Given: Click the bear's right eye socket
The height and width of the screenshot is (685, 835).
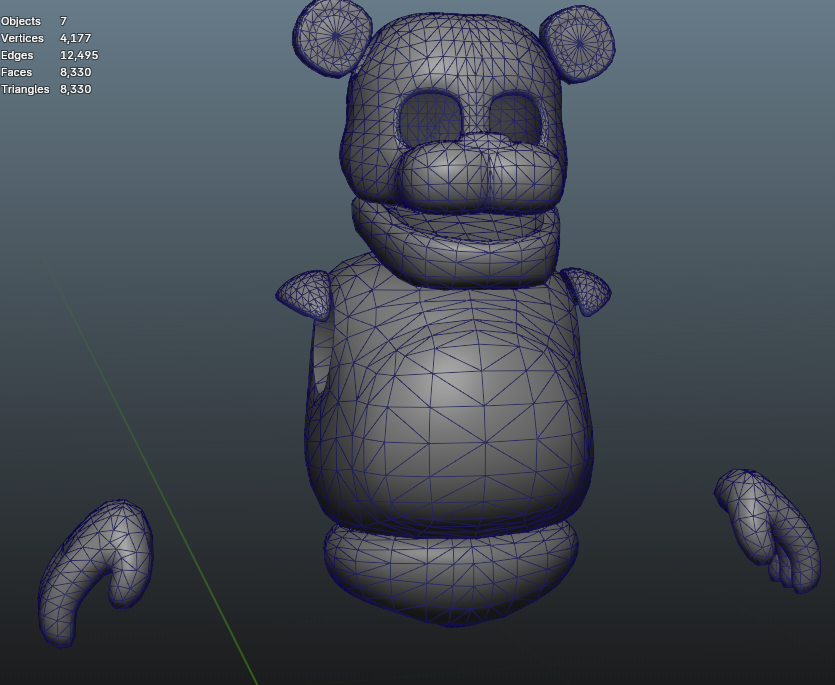Looking at the screenshot, I should point(515,116).
